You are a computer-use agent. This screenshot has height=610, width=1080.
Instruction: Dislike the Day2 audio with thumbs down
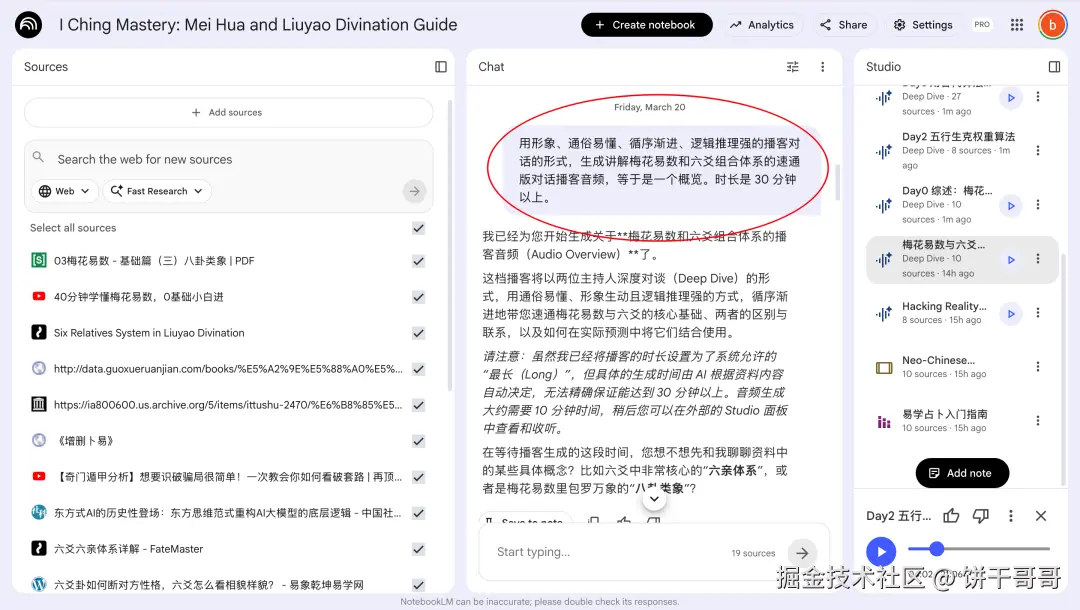click(981, 516)
